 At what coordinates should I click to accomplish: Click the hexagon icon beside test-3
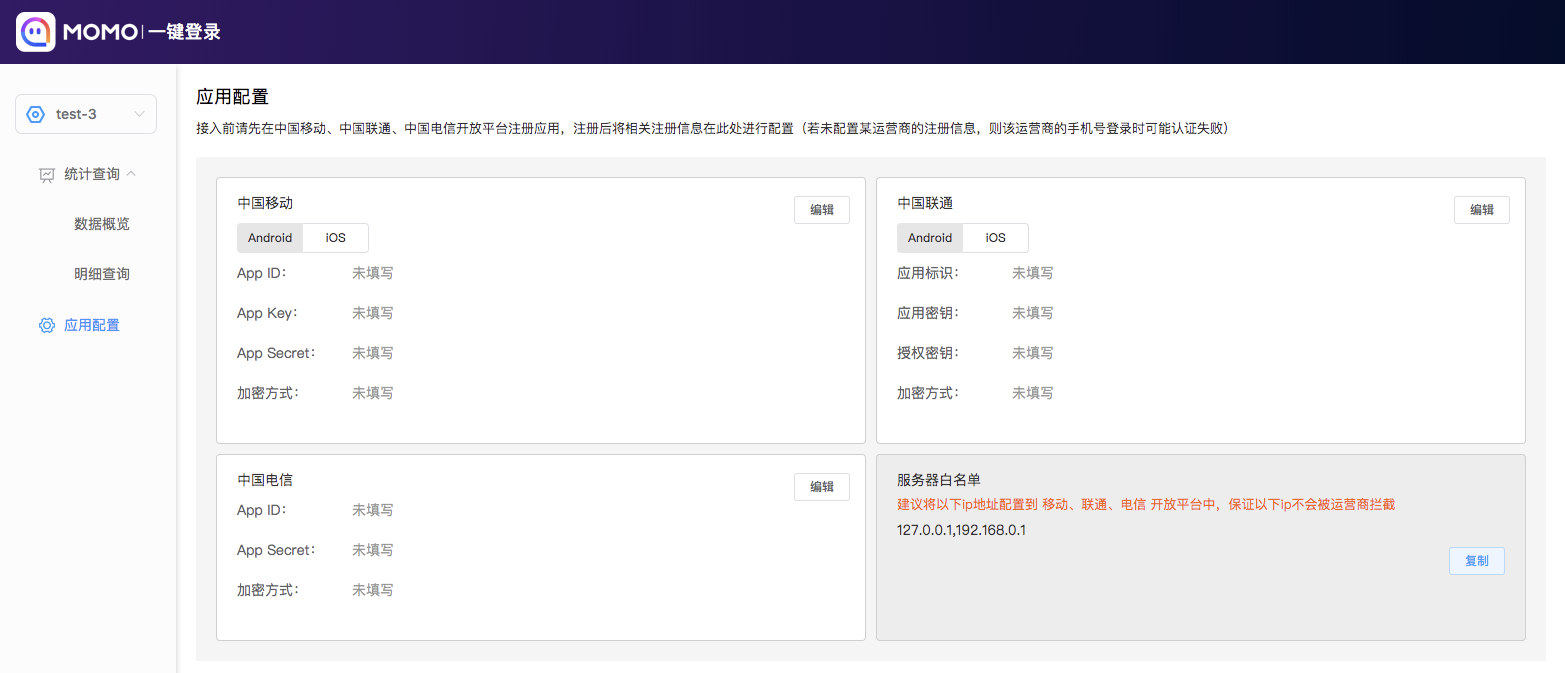point(36,114)
